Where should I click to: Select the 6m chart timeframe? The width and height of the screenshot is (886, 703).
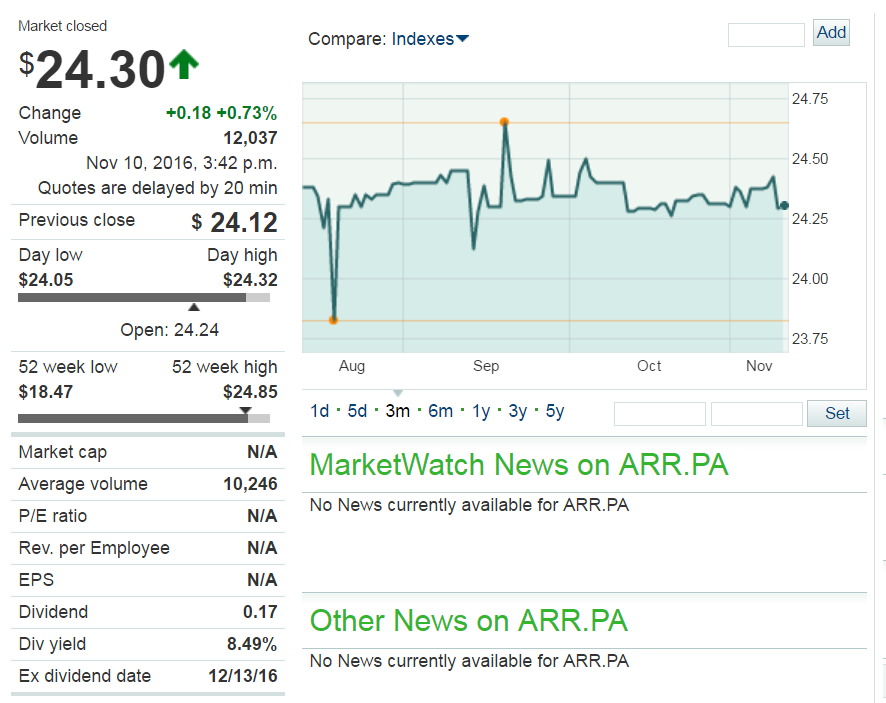point(440,410)
